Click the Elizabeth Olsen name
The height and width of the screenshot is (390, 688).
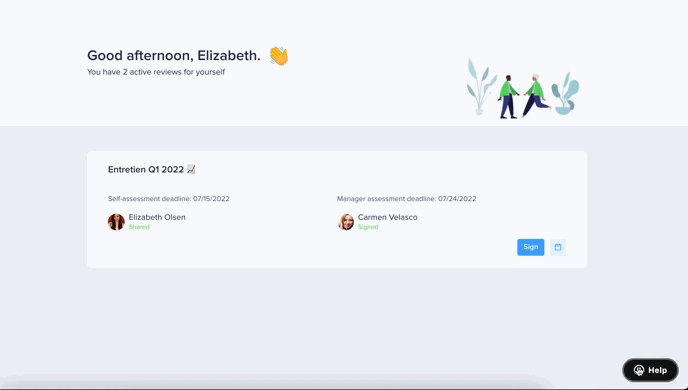(x=157, y=217)
